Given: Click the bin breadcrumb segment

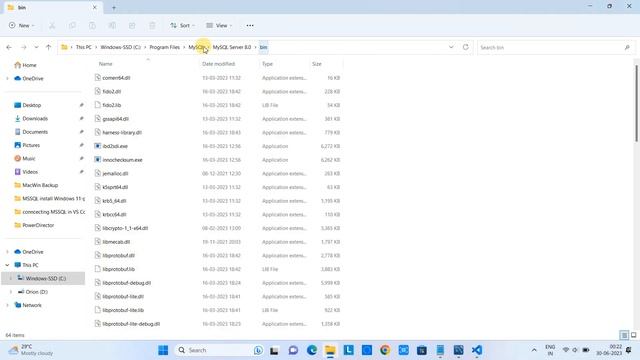Looking at the screenshot, I should tap(264, 47).
